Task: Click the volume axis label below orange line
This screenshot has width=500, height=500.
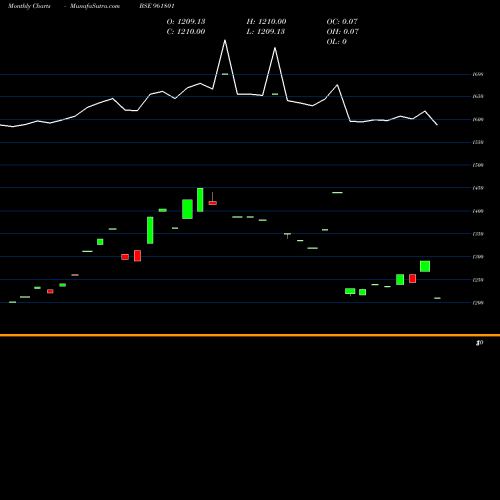Action: (480, 343)
